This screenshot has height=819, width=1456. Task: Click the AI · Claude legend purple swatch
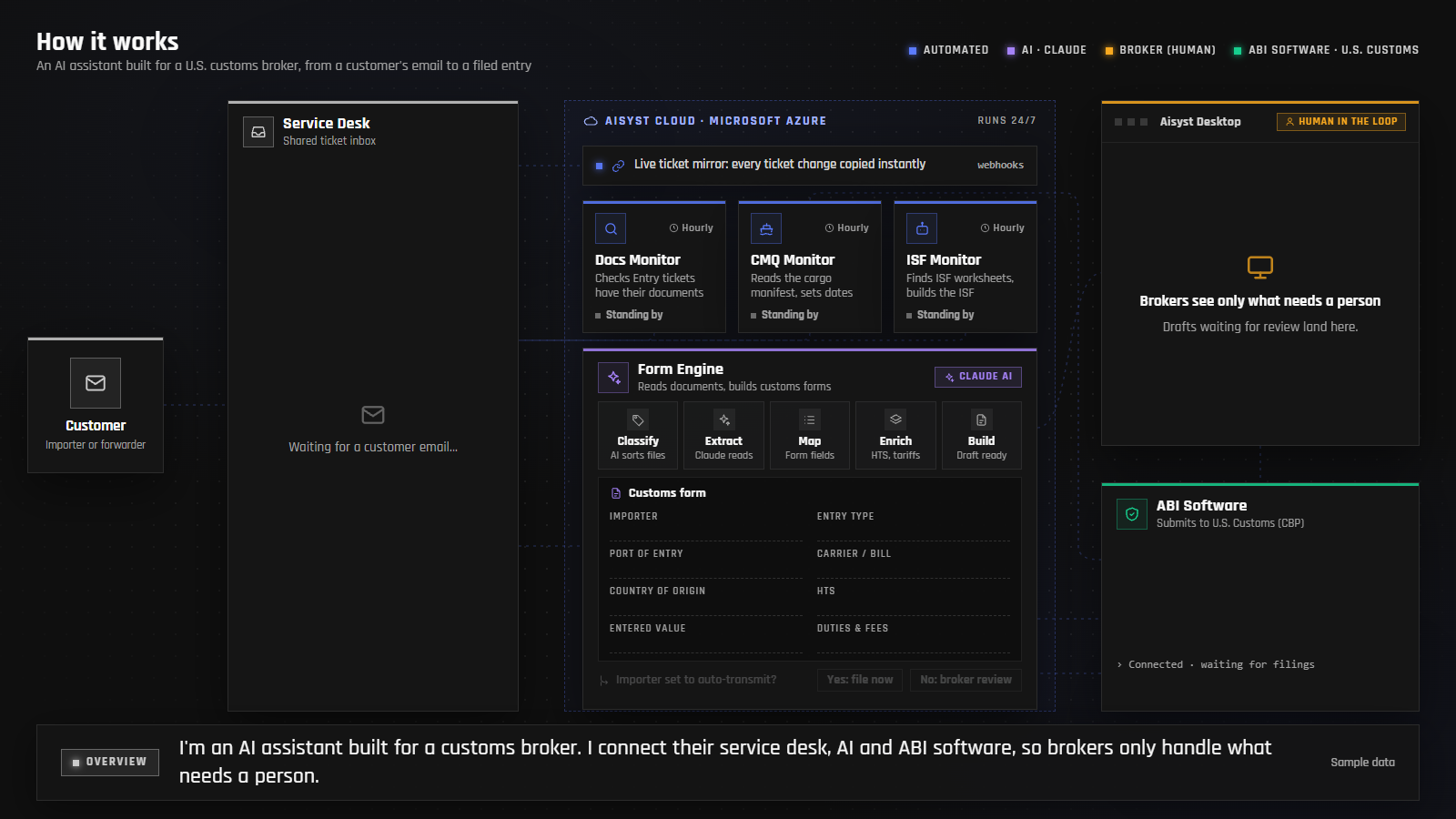pyautogui.click(x=1011, y=51)
